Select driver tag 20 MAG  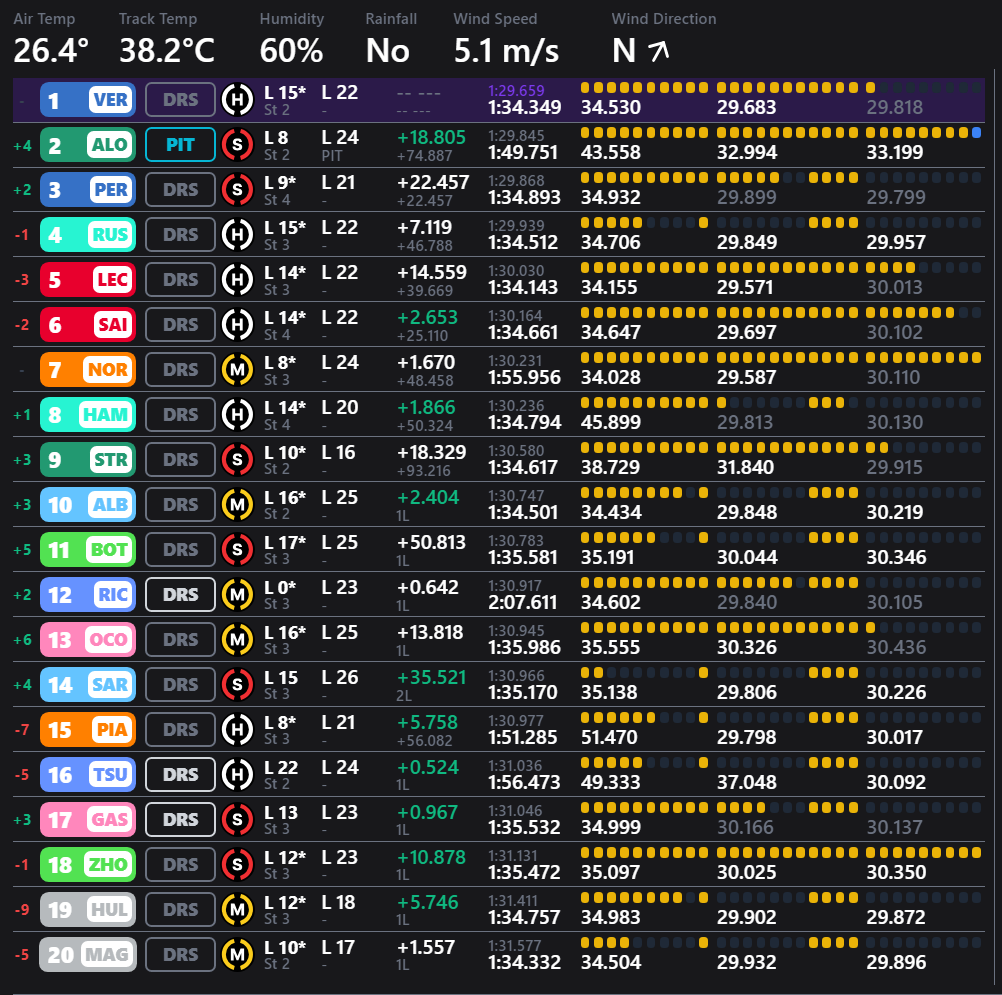[x=88, y=955]
